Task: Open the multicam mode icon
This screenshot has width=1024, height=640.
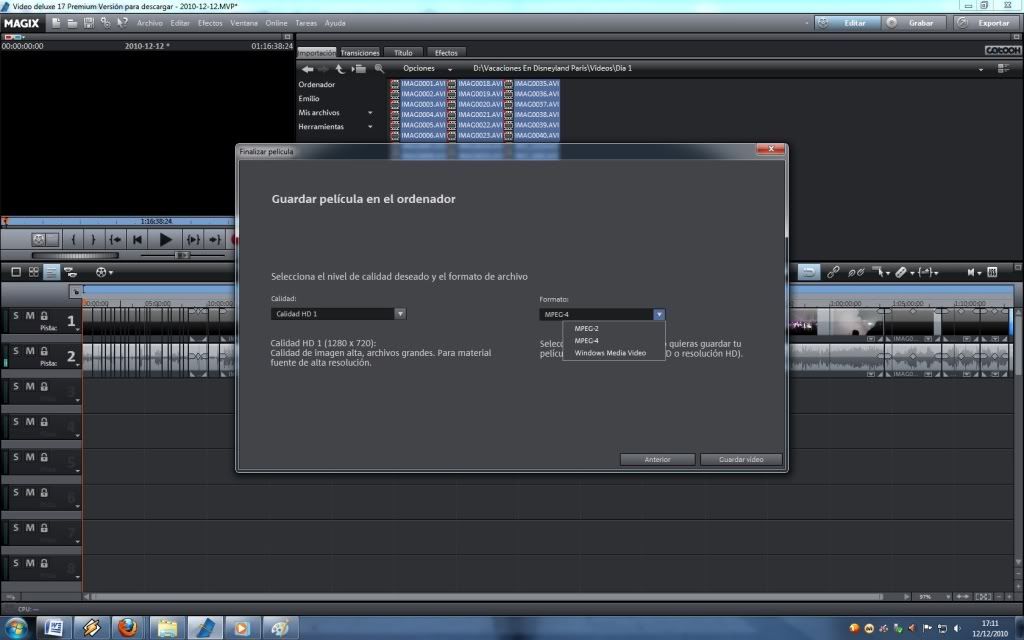Action: [70, 272]
